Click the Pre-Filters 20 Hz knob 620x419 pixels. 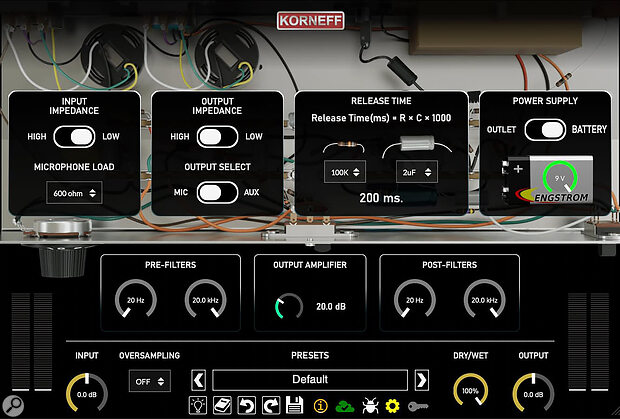(136, 299)
